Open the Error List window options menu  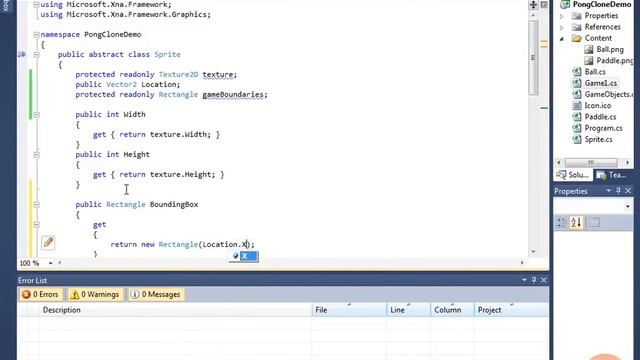[524, 280]
